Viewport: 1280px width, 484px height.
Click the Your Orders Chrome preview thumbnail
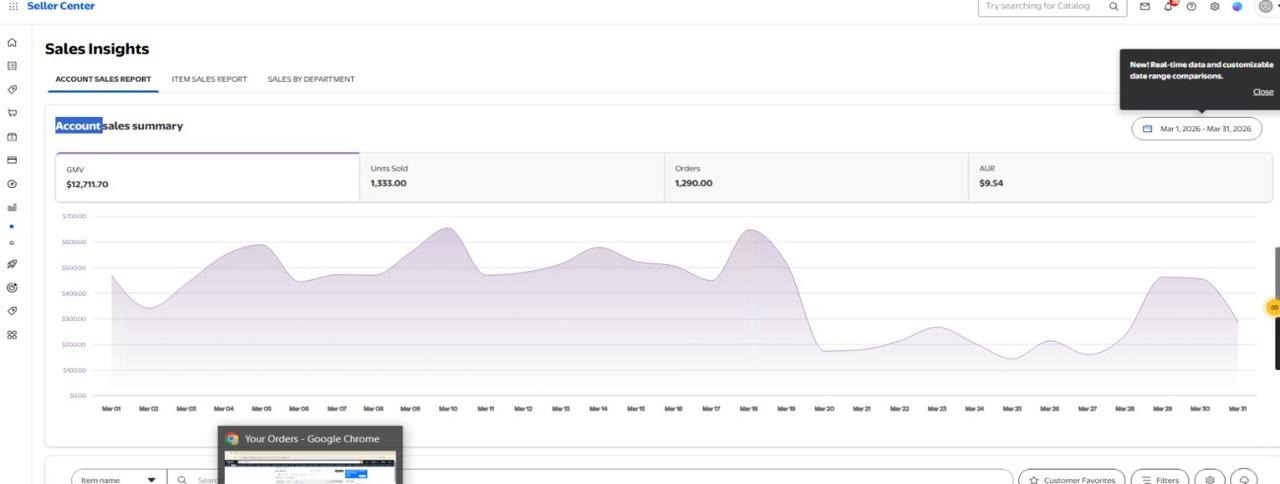(x=311, y=467)
